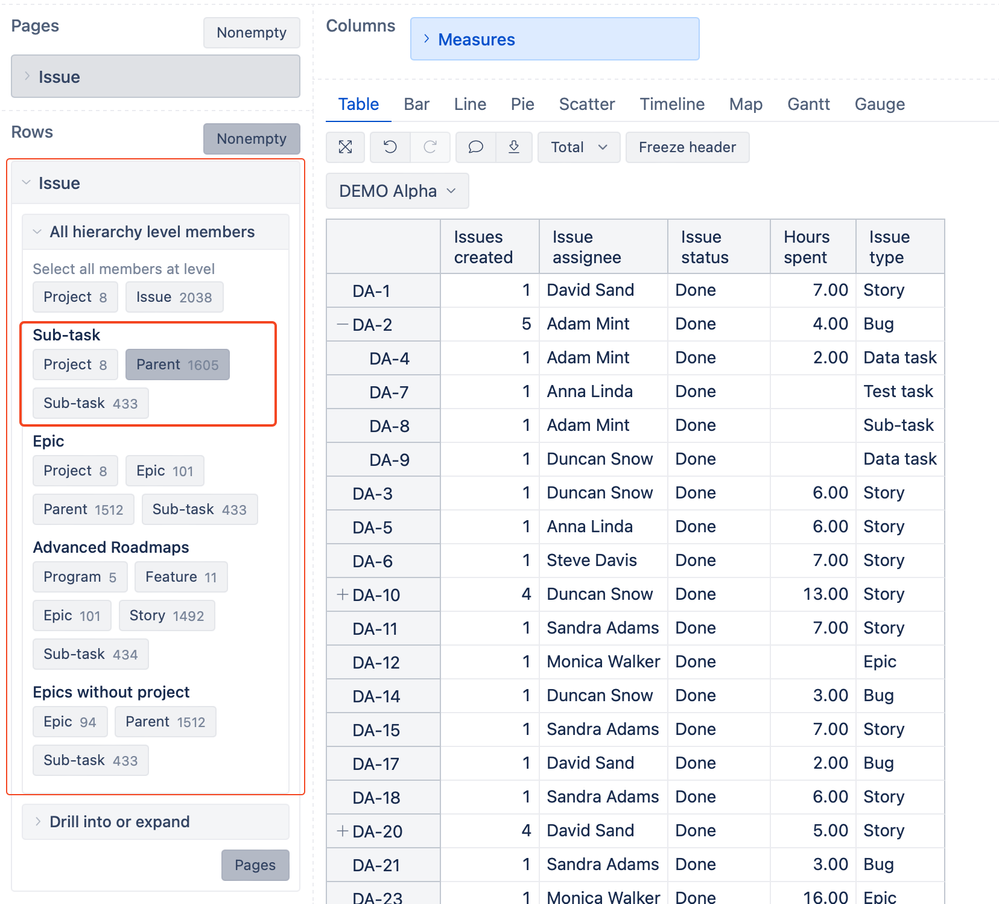Expand Drill into or expand section
999x904 pixels.
click(x=155, y=822)
